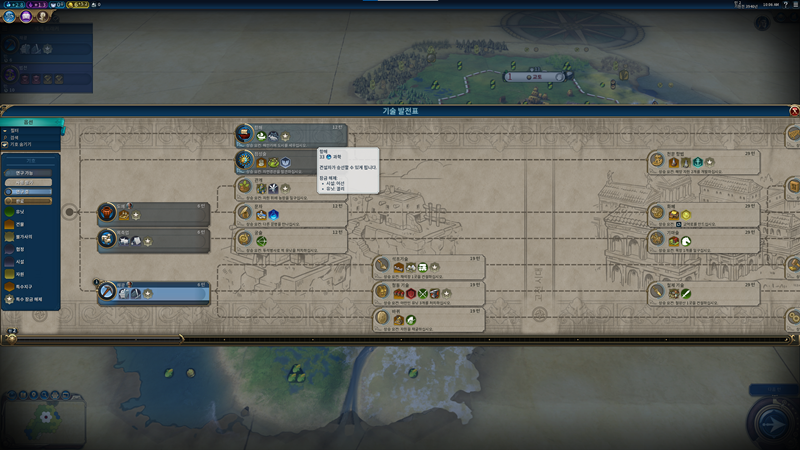Select the Wheel (바퀴) technology round icon
This screenshot has width=800, height=450.
[382, 318]
